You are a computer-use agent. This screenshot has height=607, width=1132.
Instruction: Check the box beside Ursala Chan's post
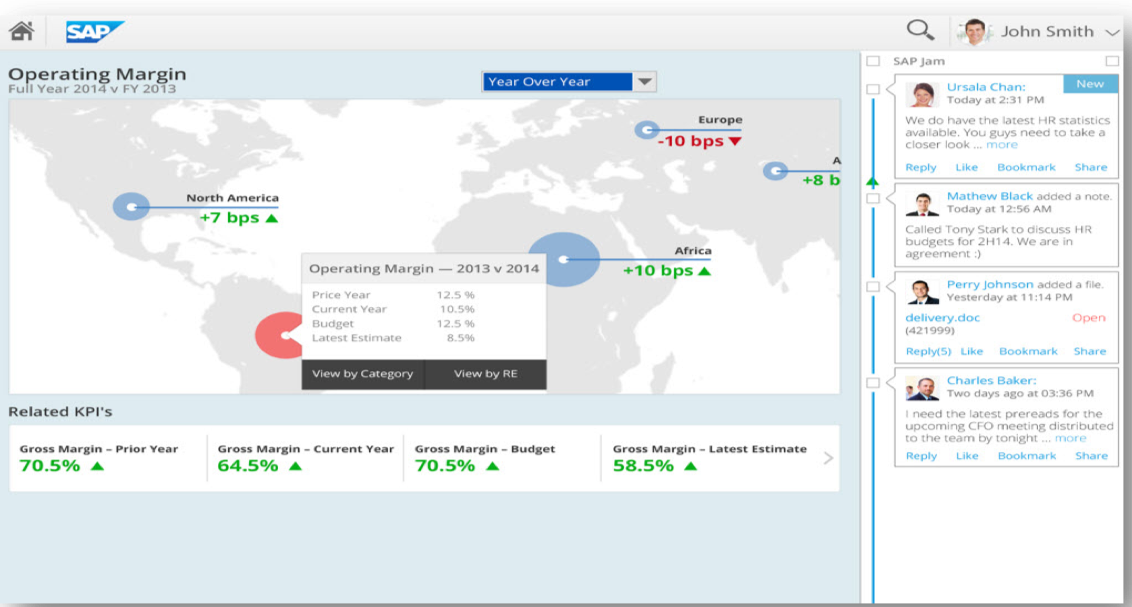coord(874,90)
